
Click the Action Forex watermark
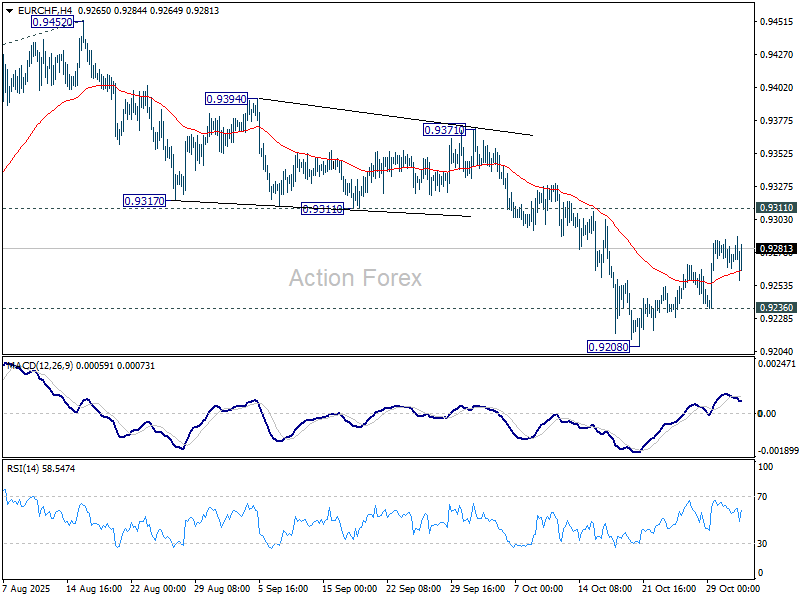pos(355,278)
